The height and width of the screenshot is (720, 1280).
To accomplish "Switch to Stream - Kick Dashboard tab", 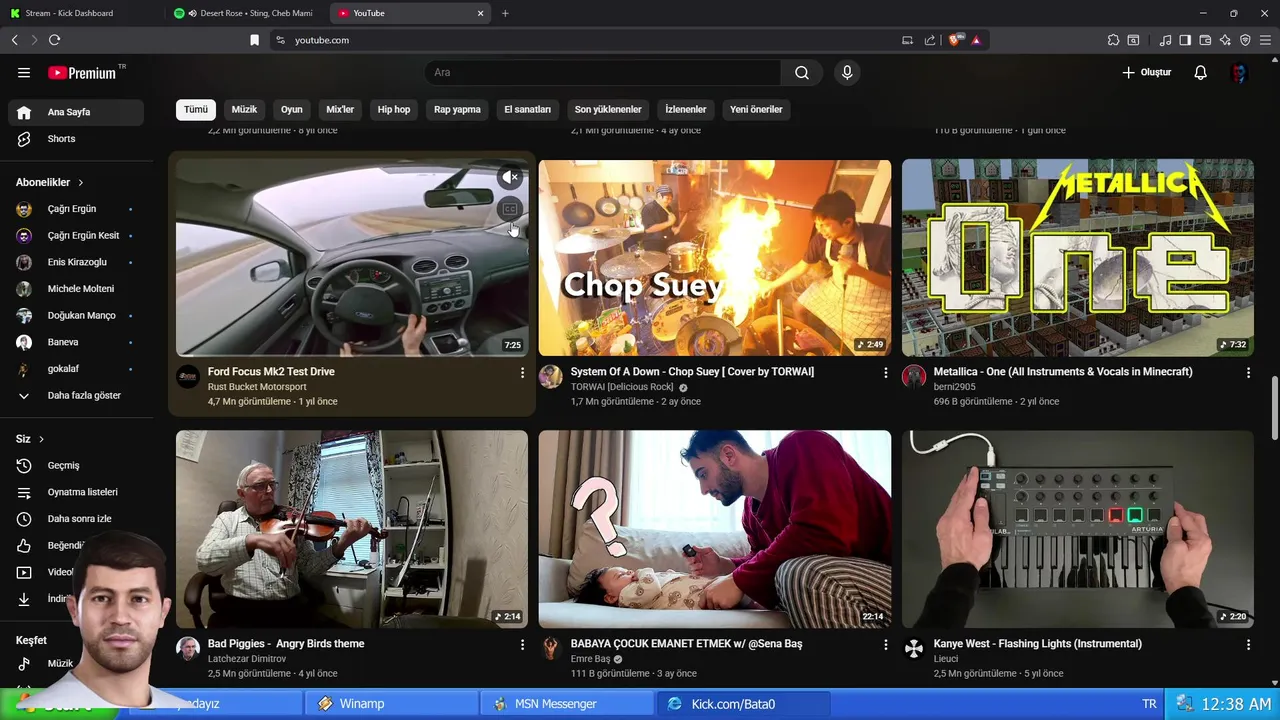I will (x=80, y=13).
